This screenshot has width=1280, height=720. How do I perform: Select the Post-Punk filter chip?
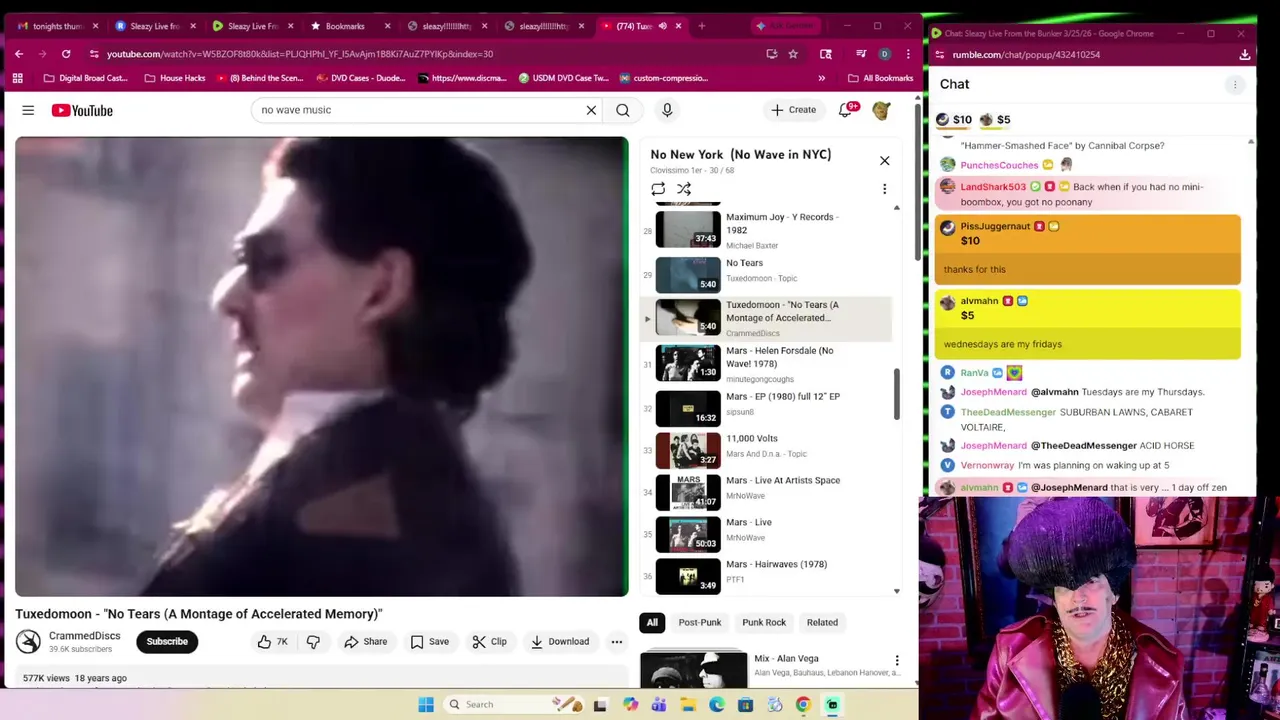[700, 622]
